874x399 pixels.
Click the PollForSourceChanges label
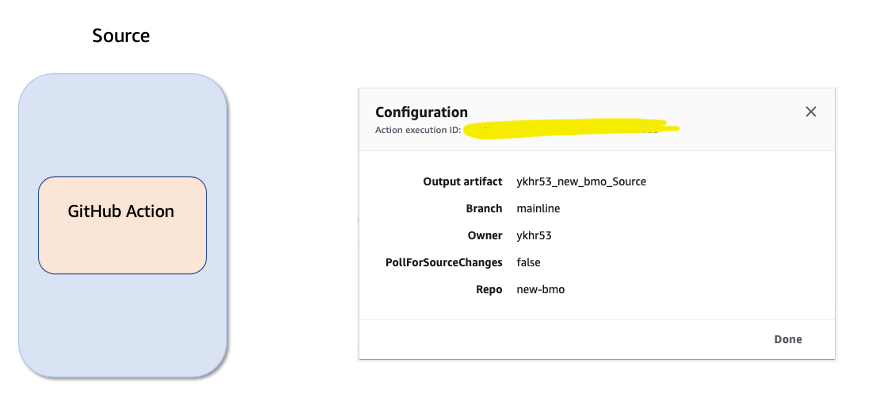(x=444, y=262)
